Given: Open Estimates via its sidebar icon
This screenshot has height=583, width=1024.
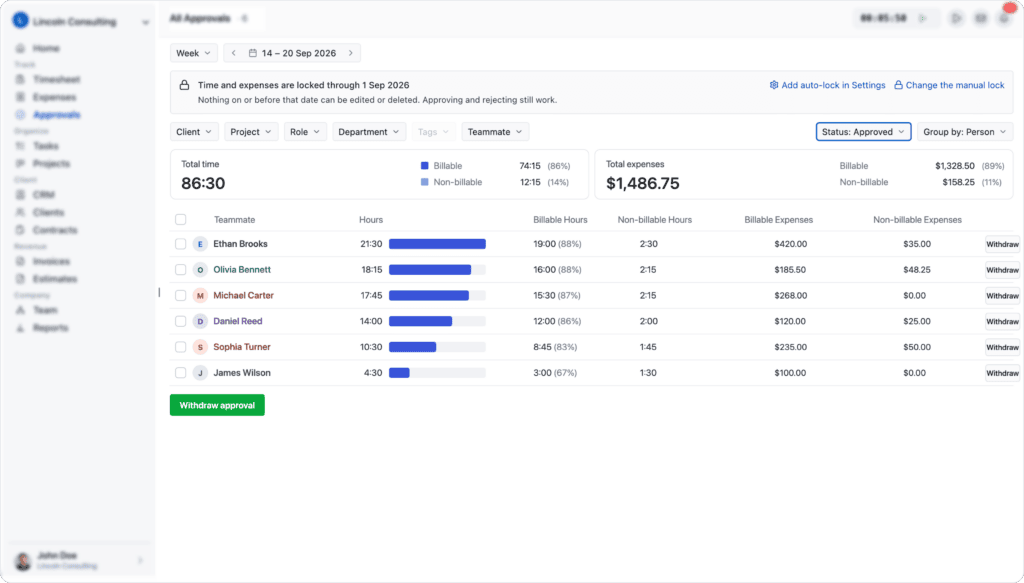Looking at the screenshot, I should point(20,279).
